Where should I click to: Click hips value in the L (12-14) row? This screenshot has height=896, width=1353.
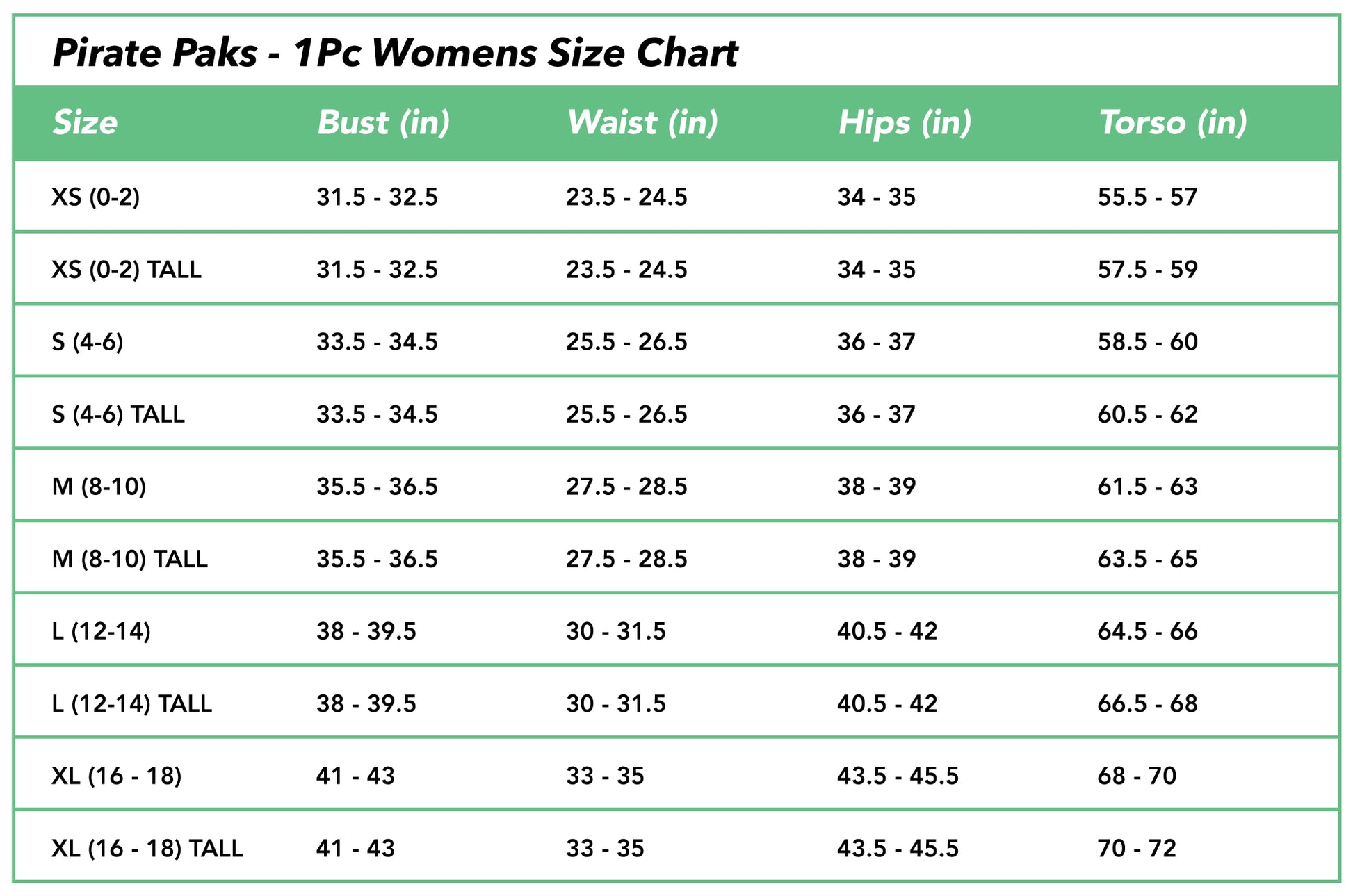point(887,631)
